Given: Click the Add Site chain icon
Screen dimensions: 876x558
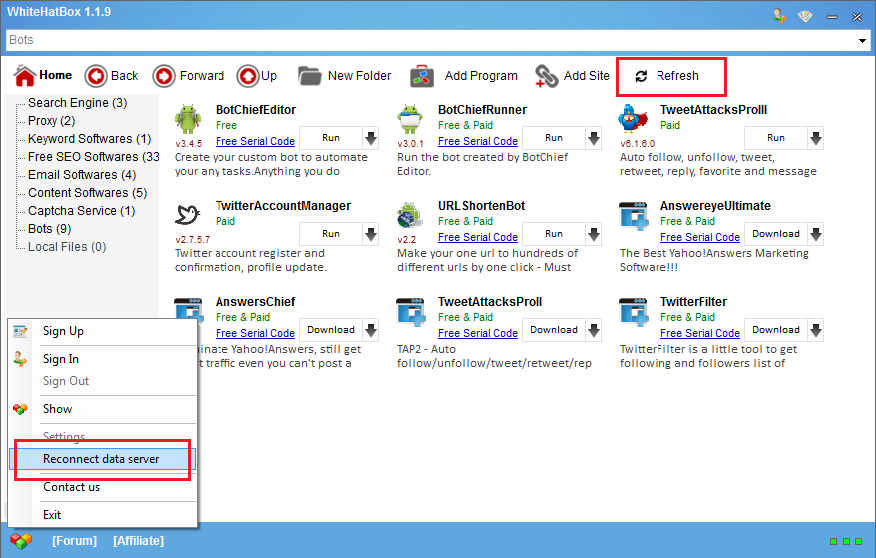Looking at the screenshot, I should click(x=547, y=76).
